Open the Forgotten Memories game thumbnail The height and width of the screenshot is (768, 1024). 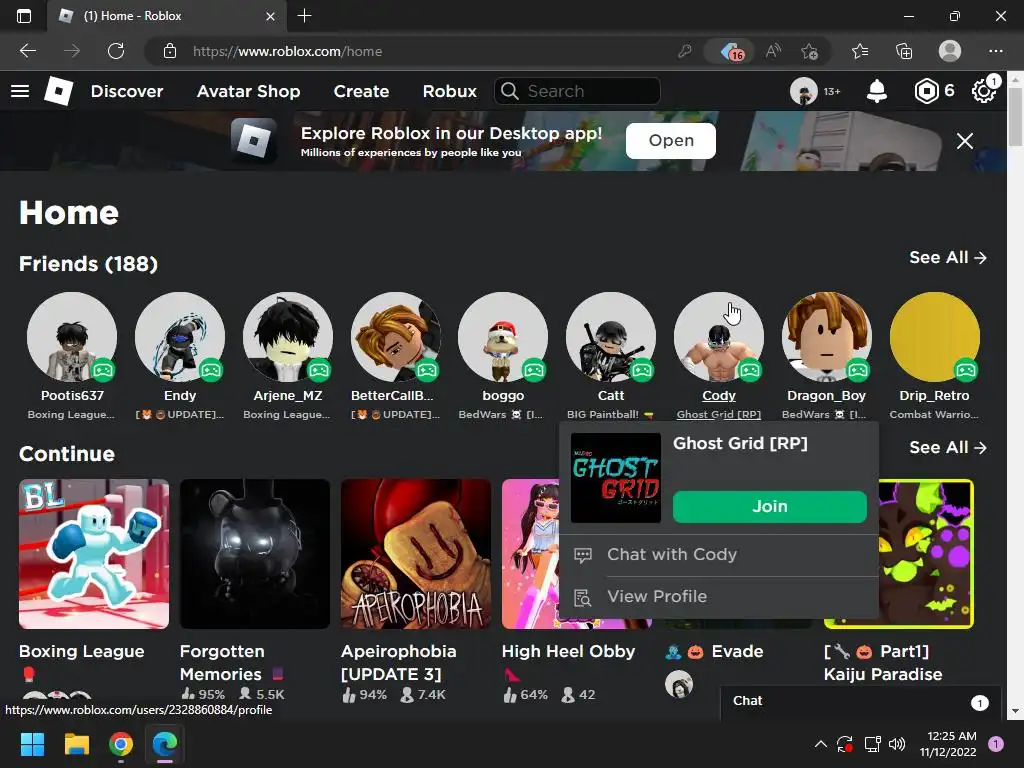[255, 554]
